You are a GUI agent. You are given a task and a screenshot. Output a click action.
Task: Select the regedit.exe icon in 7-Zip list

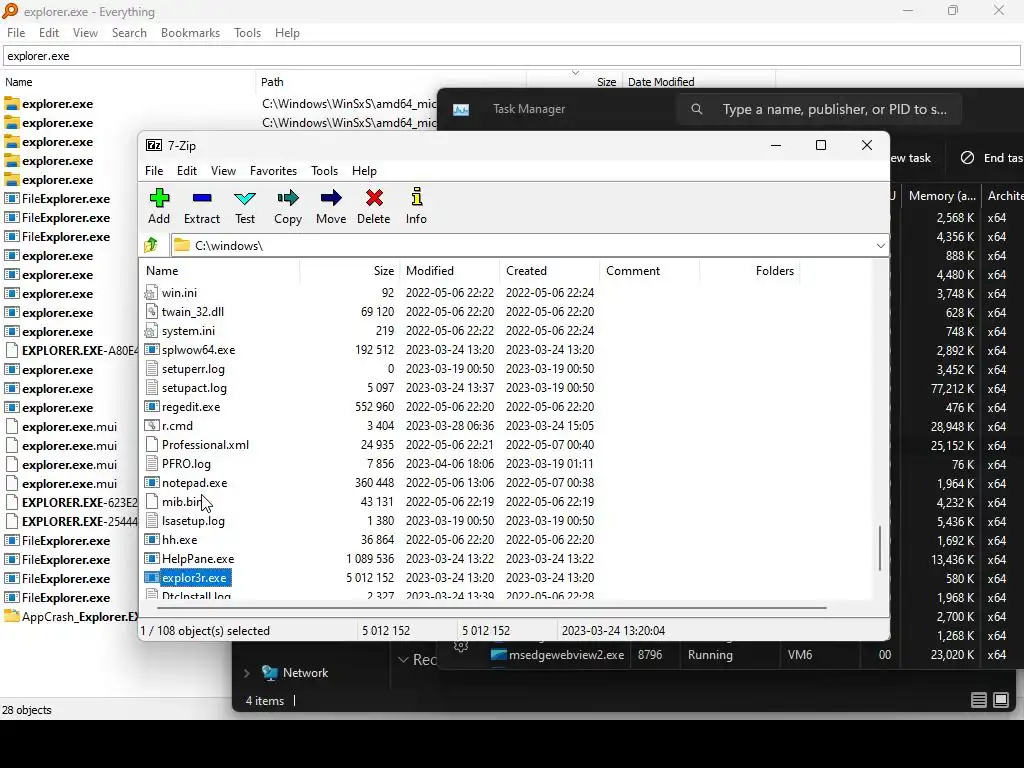tap(152, 407)
